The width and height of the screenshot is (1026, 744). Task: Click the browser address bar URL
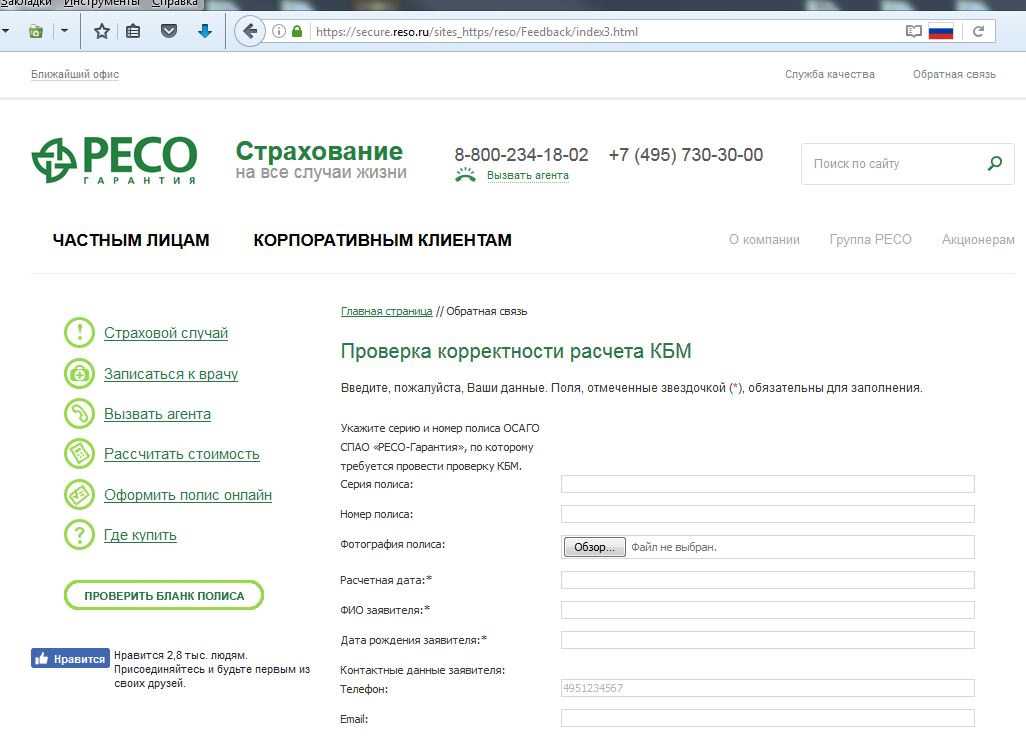point(476,31)
